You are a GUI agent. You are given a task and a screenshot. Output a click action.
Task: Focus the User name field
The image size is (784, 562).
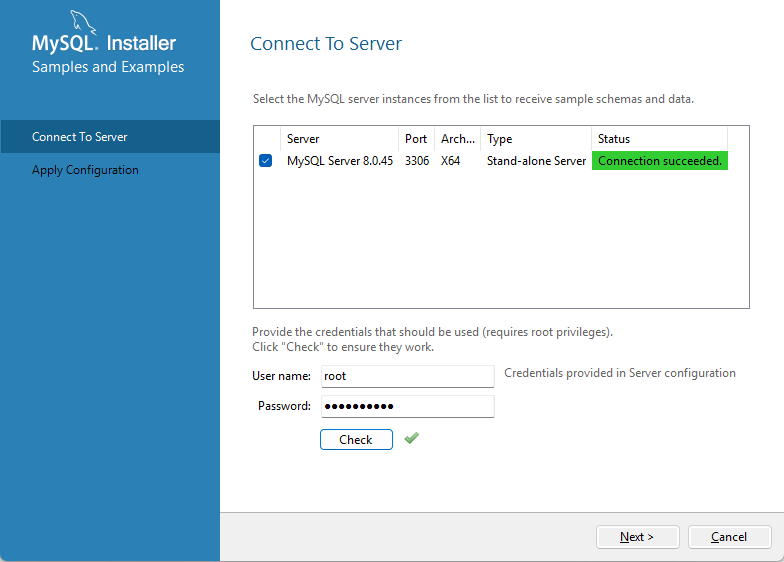(408, 376)
